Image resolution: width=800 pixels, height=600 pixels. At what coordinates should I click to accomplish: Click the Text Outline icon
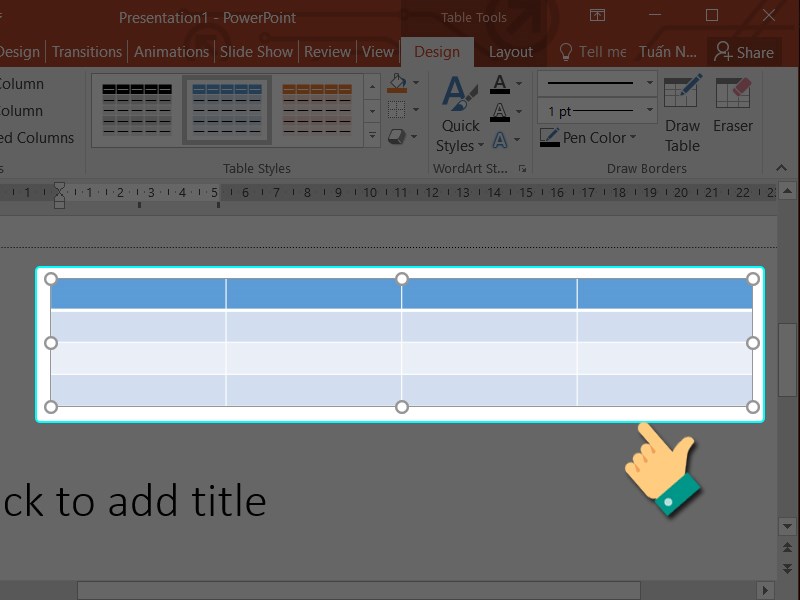click(501, 112)
